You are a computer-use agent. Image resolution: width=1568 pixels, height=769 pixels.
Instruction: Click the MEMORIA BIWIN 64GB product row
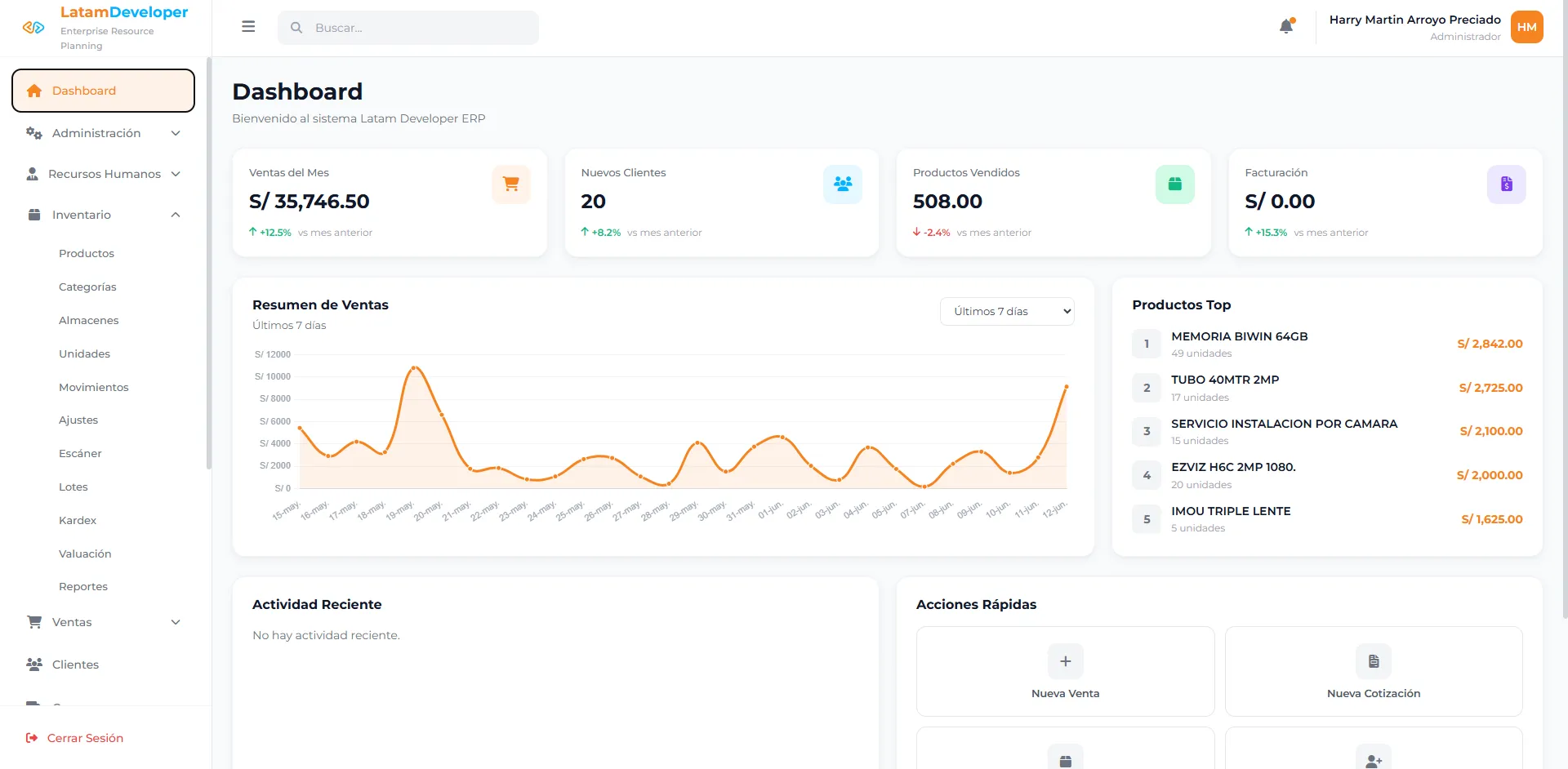[1327, 344]
